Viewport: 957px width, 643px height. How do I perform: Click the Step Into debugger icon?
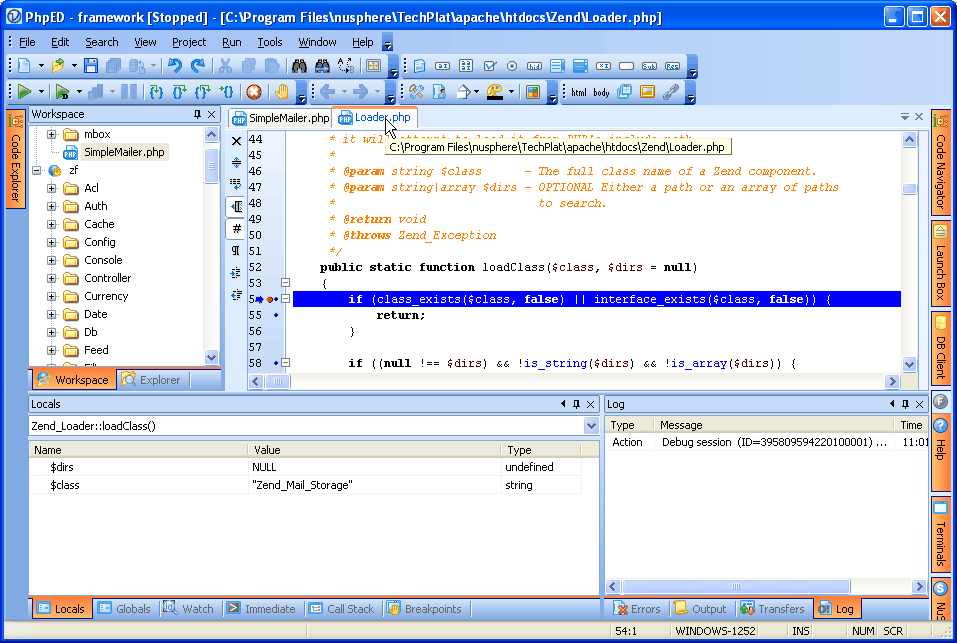point(156,92)
